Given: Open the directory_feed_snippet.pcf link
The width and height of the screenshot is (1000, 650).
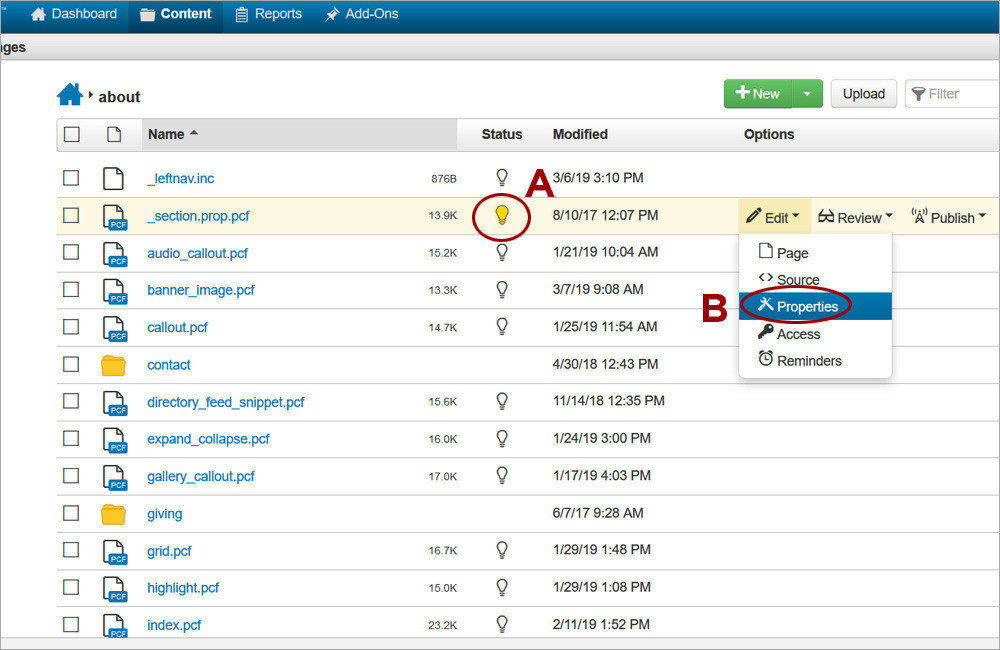Looking at the screenshot, I should click(226, 403).
